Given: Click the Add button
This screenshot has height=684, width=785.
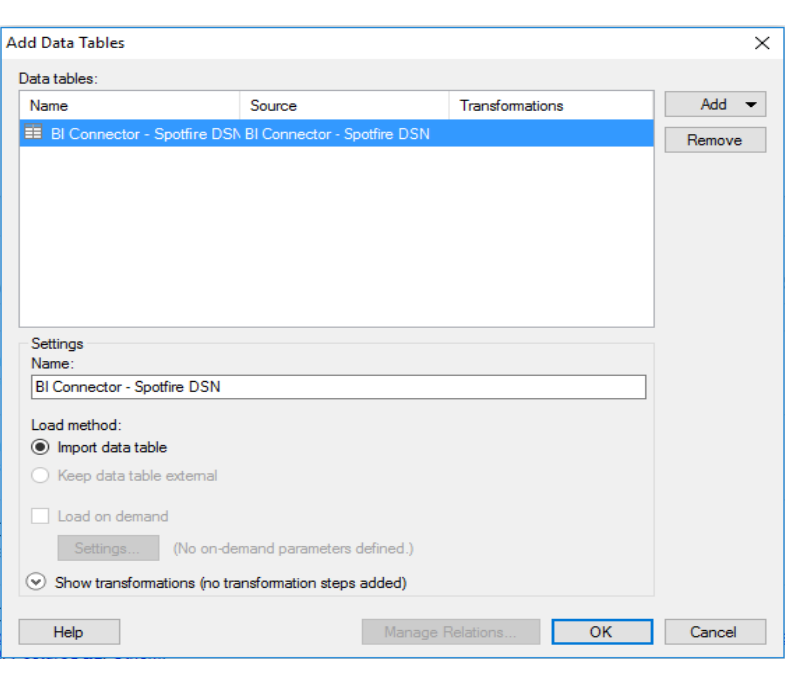Looking at the screenshot, I should (x=715, y=105).
